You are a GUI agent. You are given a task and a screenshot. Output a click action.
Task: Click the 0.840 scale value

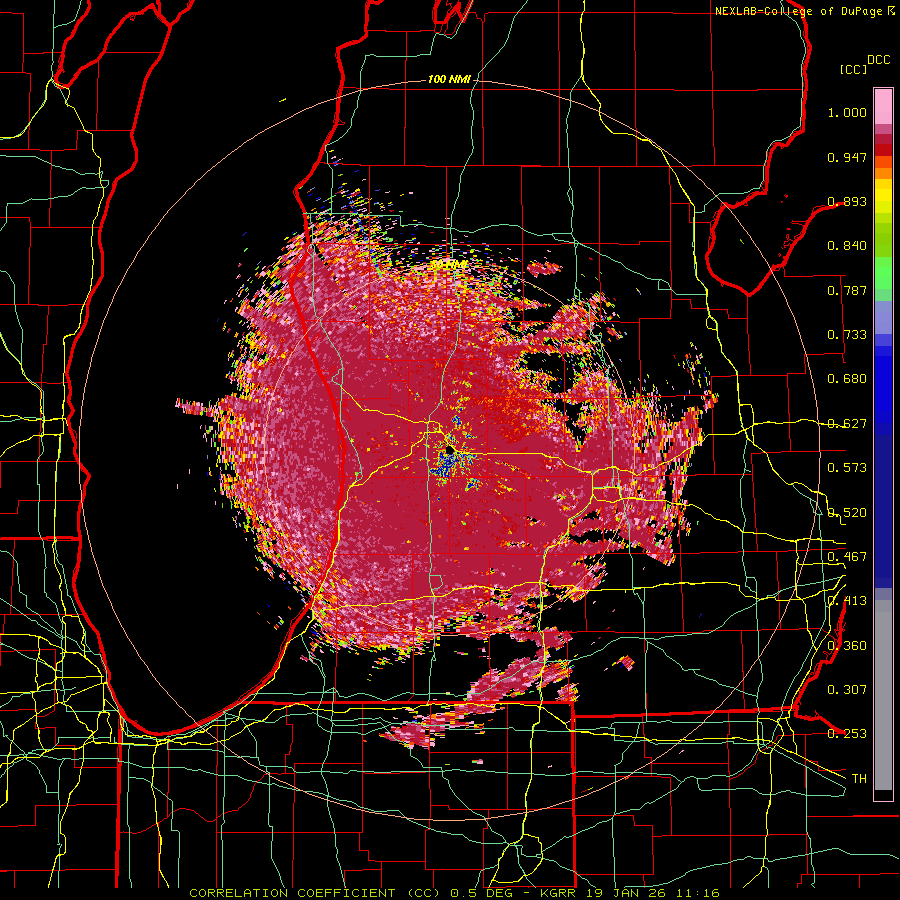(x=847, y=246)
